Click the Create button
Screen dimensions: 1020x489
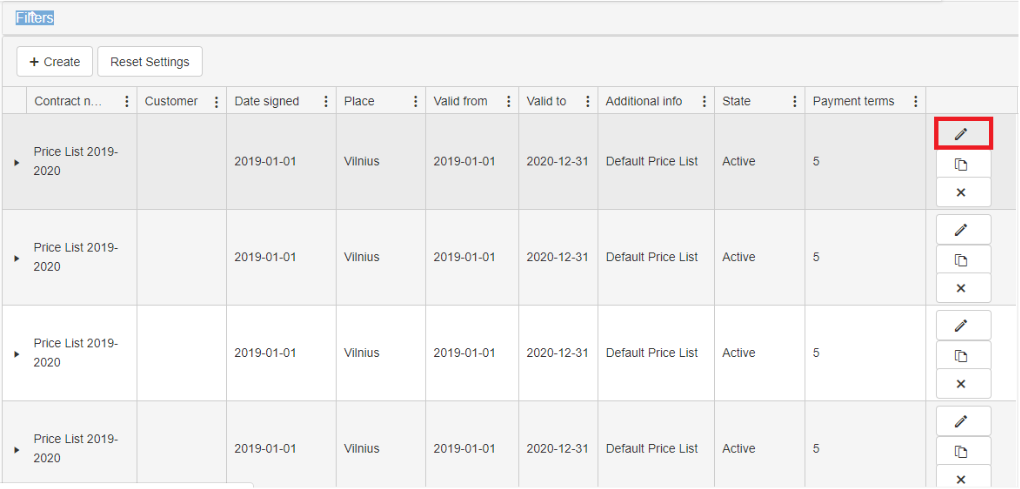[x=55, y=62]
